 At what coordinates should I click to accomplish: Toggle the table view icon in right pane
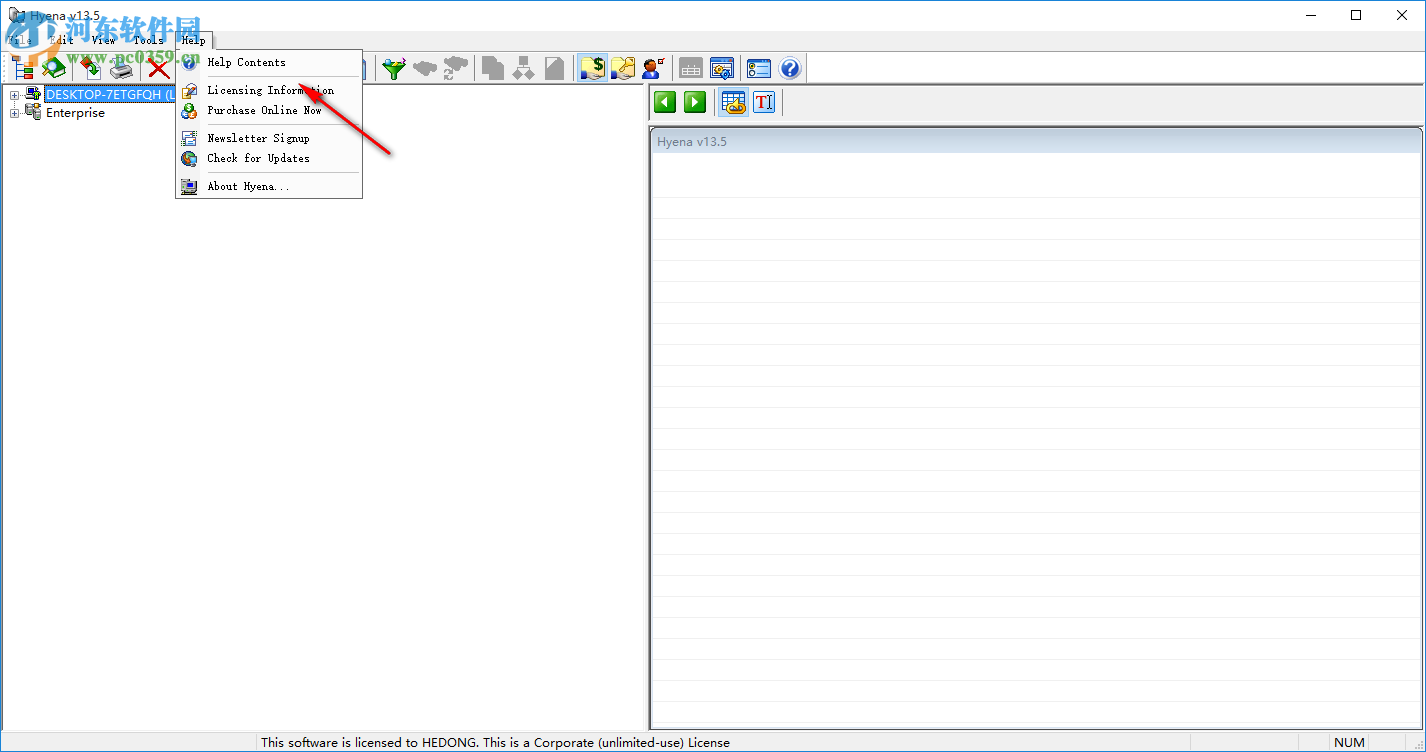(x=734, y=102)
